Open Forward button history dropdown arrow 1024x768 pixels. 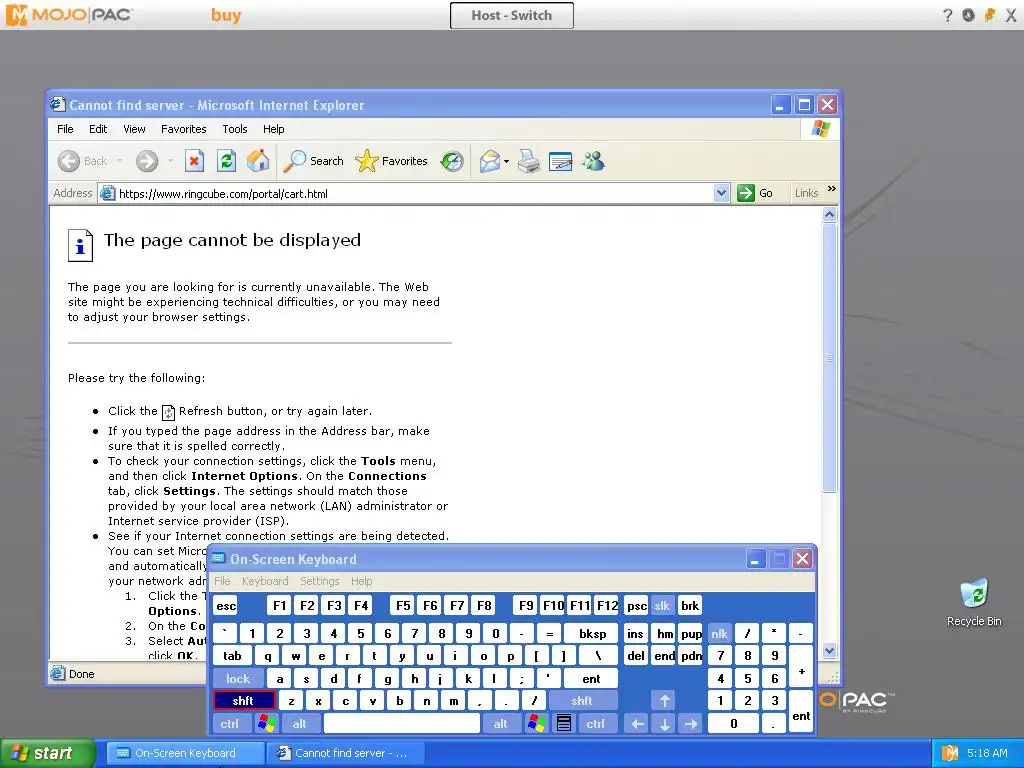coord(170,161)
